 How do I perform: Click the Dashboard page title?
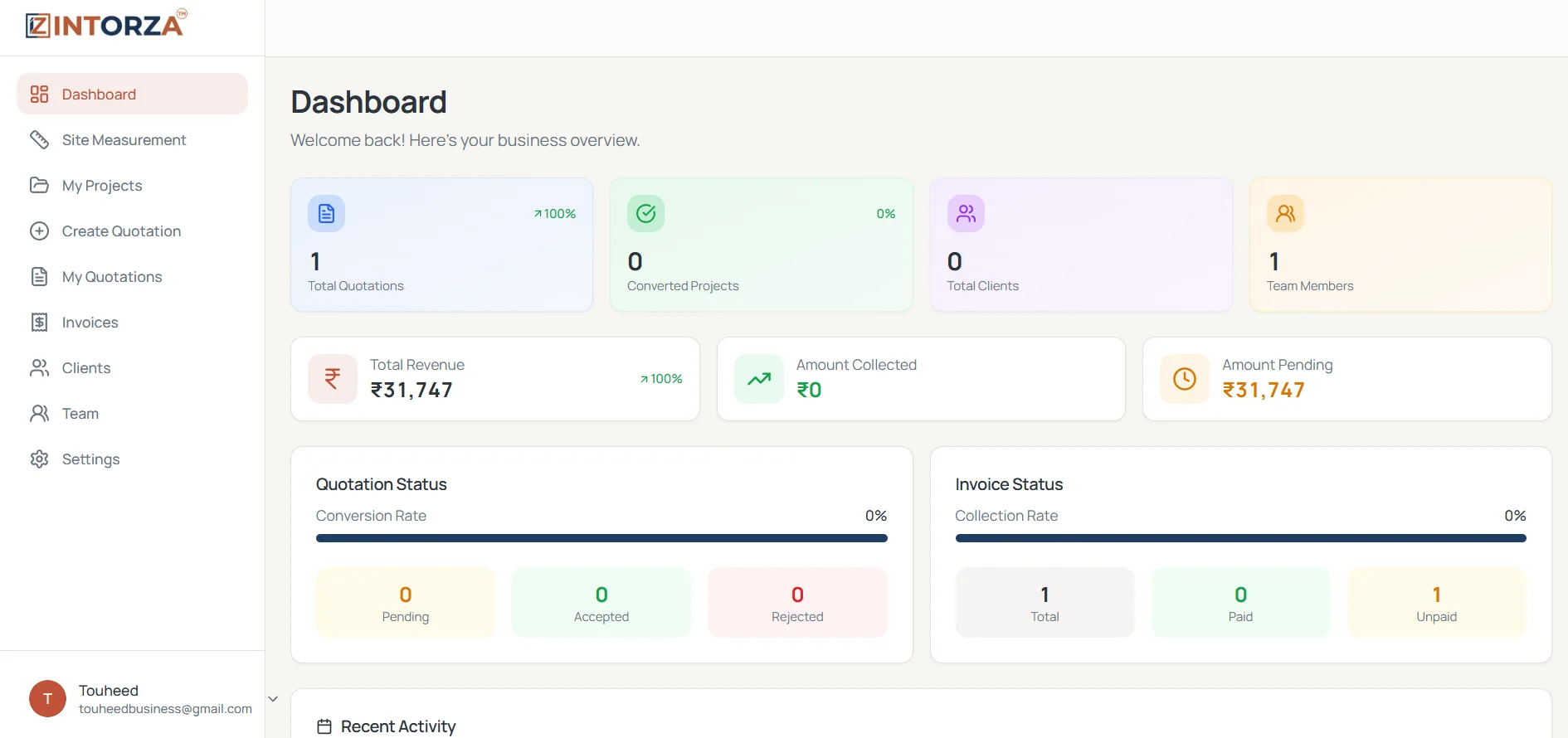[x=369, y=102]
